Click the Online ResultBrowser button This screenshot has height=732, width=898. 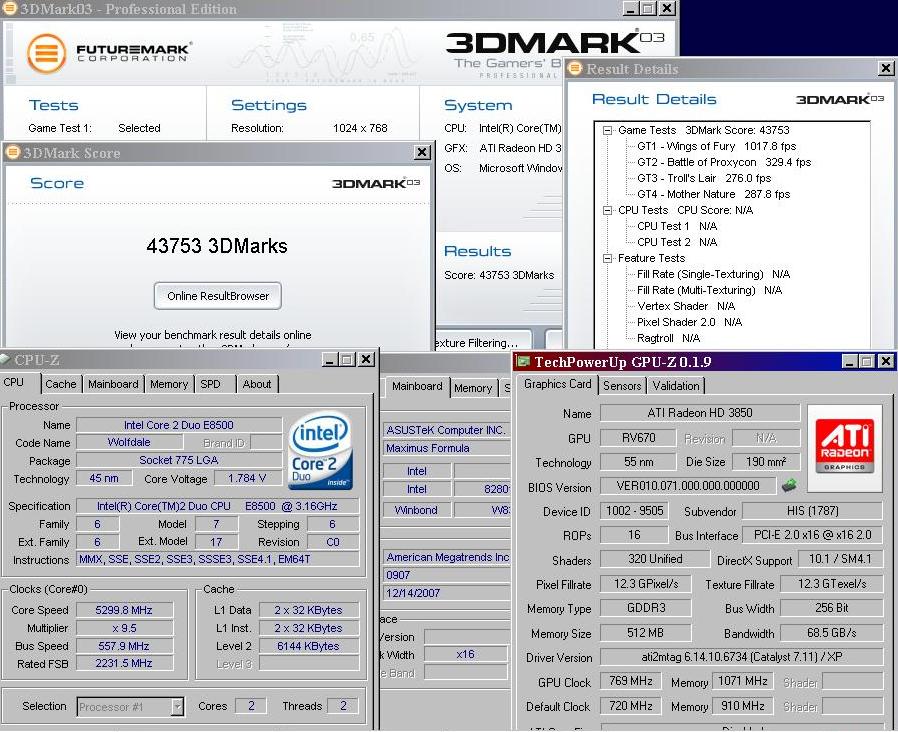pyautogui.click(x=218, y=296)
